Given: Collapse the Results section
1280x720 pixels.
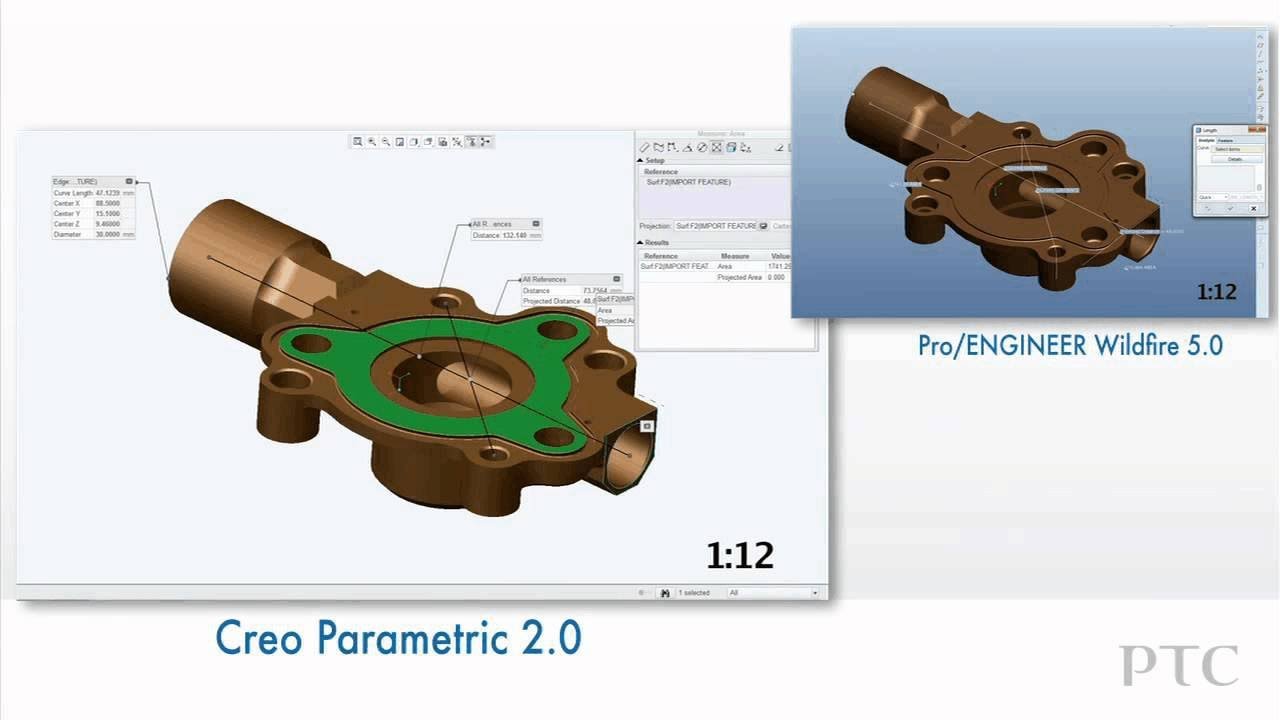Looking at the screenshot, I should point(641,243).
